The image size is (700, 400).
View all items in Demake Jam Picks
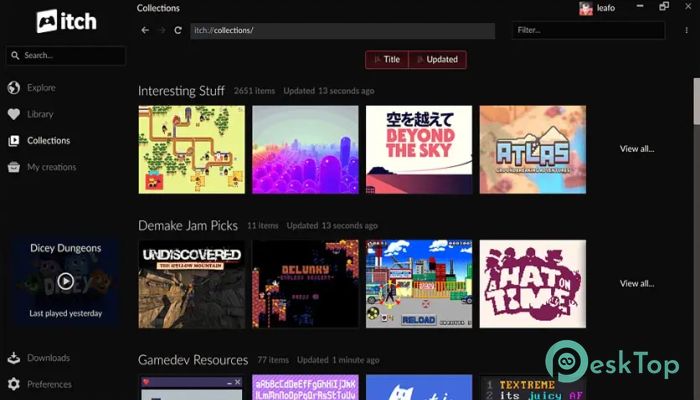click(637, 283)
